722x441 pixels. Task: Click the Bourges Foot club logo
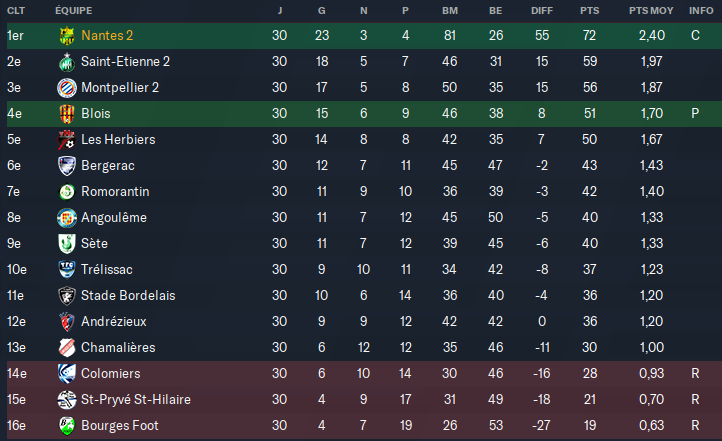[x=66, y=425]
